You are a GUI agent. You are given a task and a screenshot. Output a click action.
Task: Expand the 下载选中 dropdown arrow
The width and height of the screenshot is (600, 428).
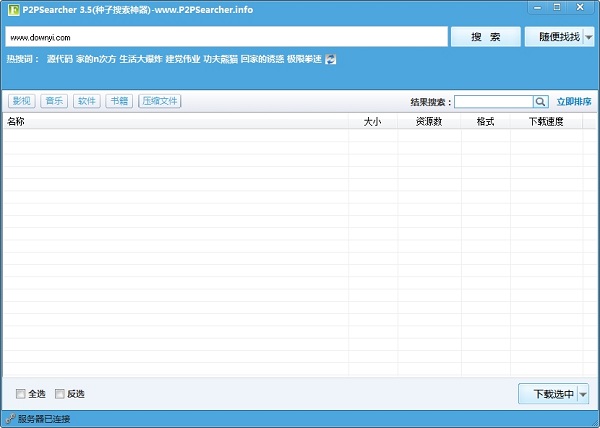(583, 394)
